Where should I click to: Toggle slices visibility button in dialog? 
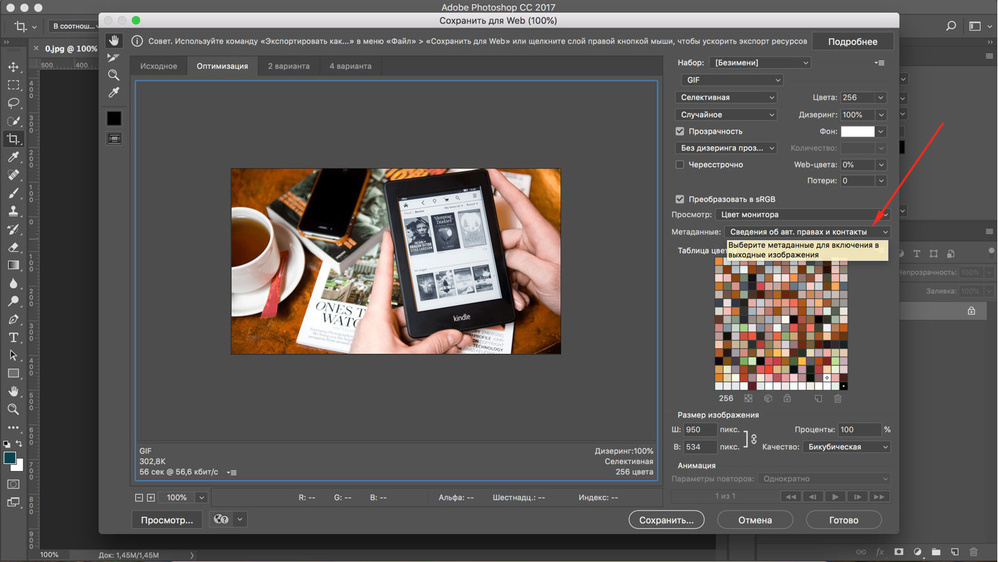point(114,139)
